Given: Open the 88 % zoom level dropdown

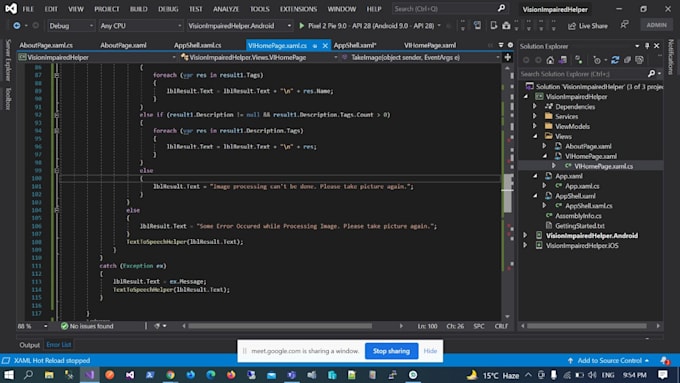Looking at the screenshot, I should tap(33, 326).
